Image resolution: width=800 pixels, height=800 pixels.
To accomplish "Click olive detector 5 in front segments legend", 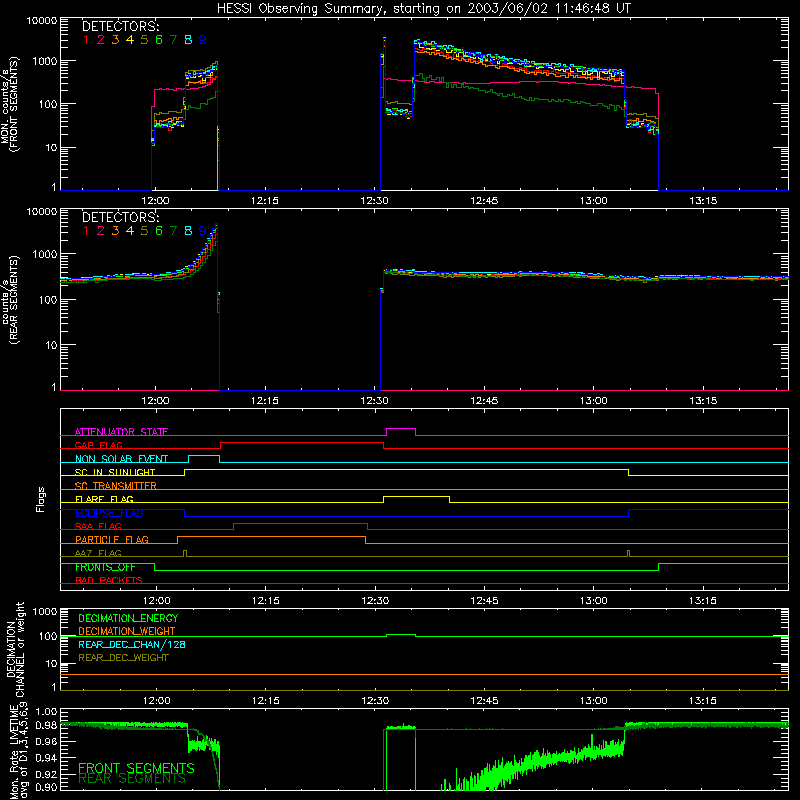I will [x=144, y=40].
